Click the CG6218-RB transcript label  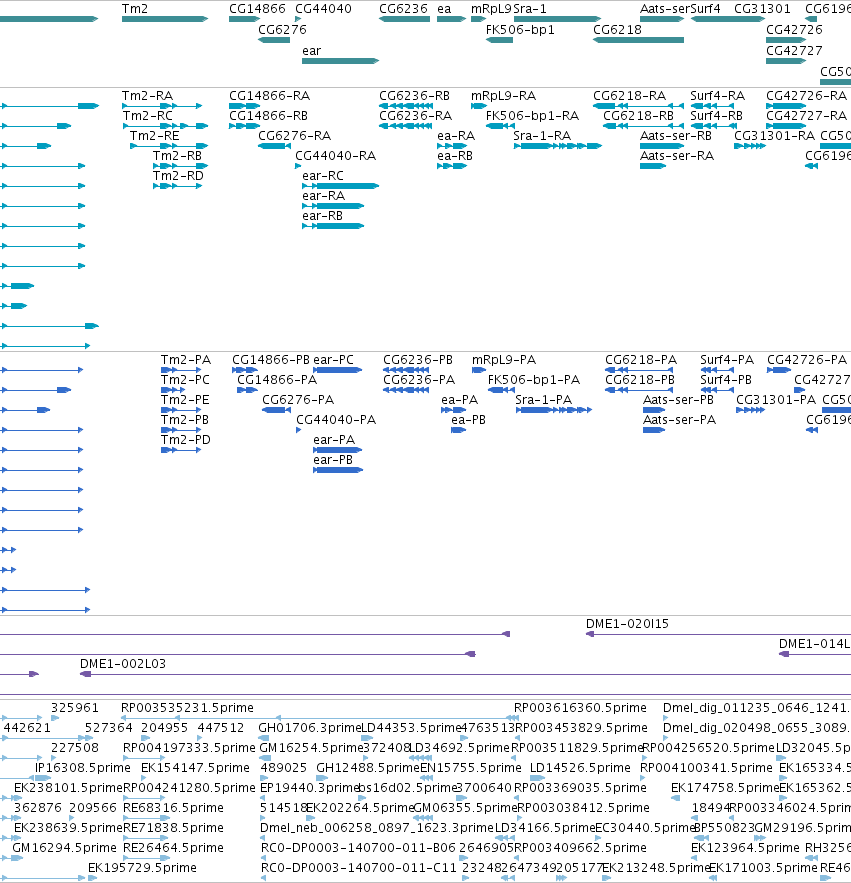pyautogui.click(x=639, y=116)
